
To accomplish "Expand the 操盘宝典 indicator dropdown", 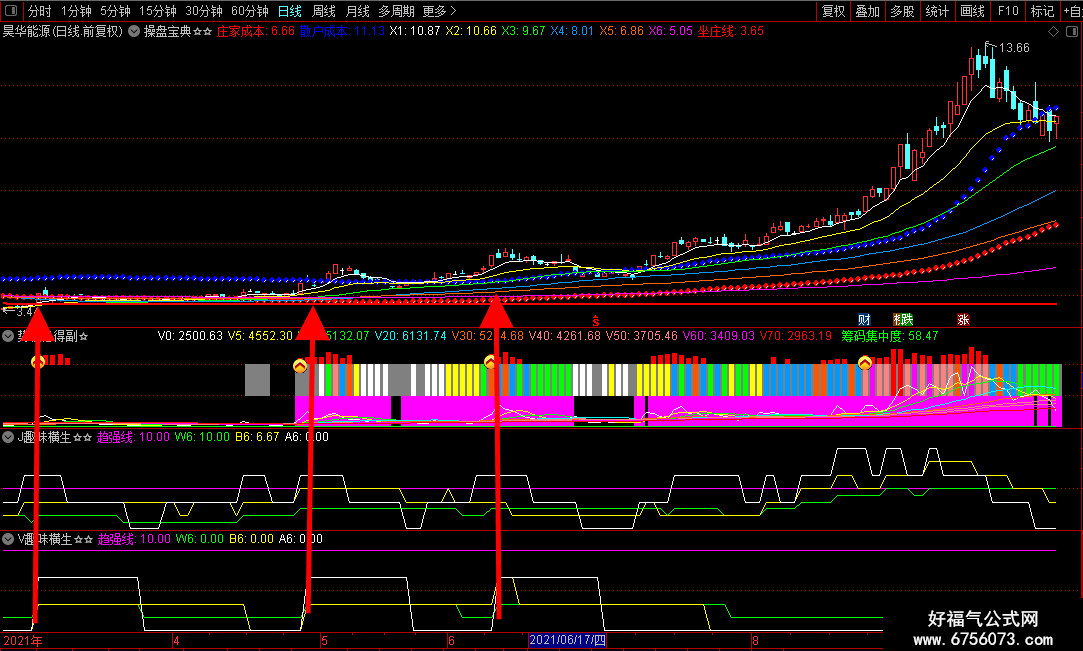I will click(x=134, y=31).
